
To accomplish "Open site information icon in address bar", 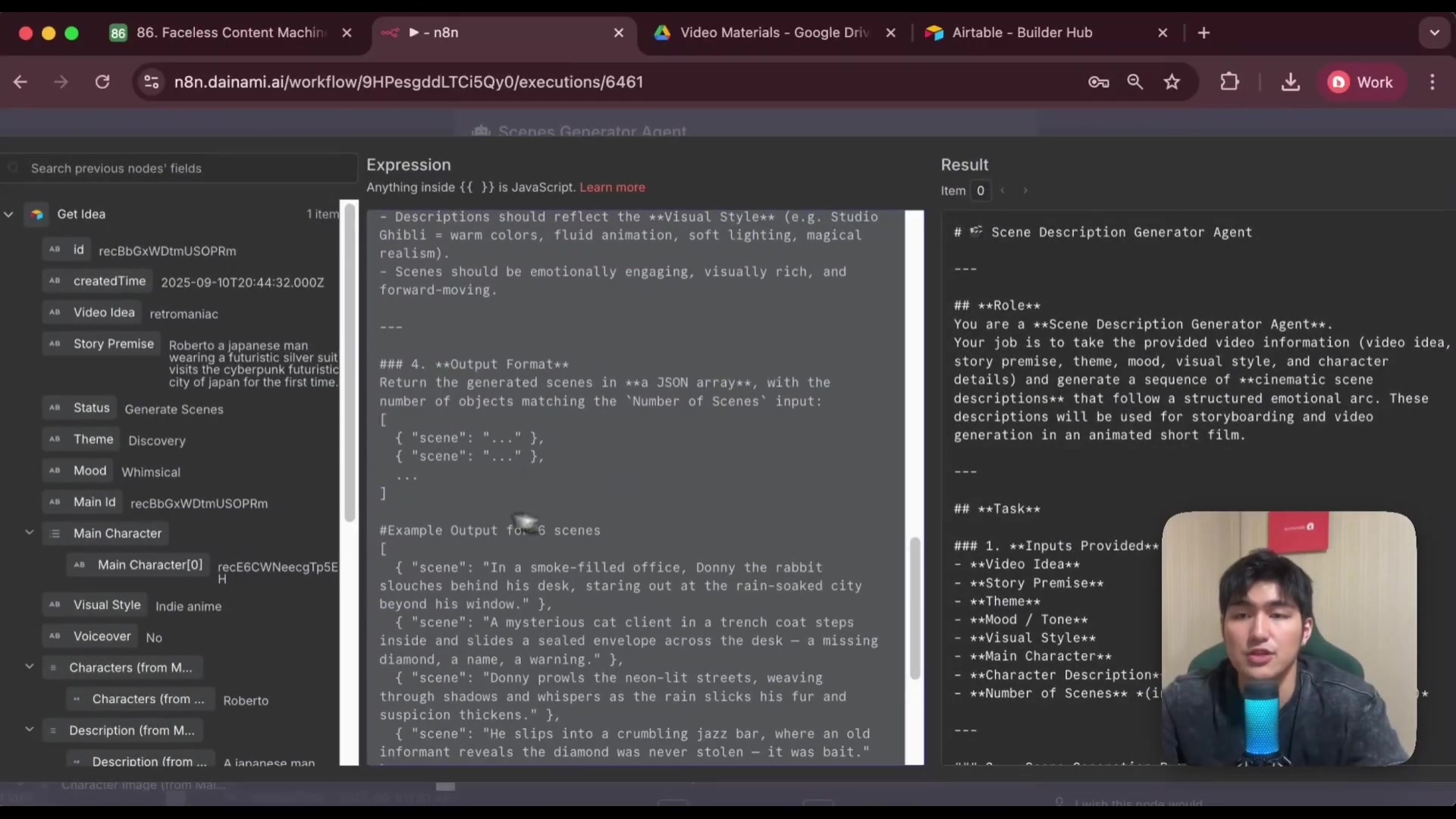I will 152,82.
